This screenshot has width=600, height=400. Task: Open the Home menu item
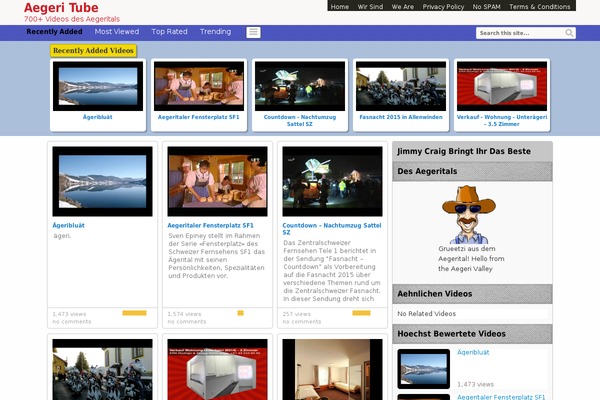340,7
